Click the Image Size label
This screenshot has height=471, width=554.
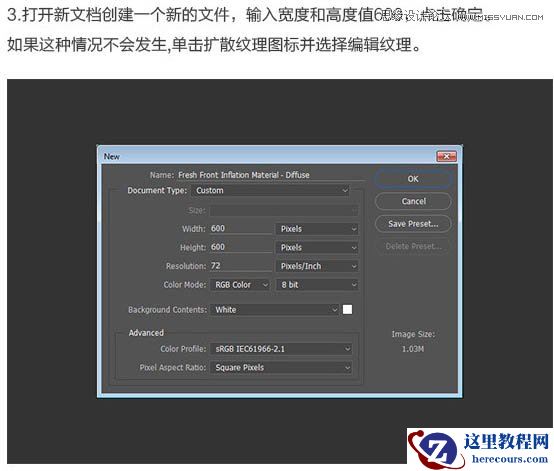tap(413, 334)
